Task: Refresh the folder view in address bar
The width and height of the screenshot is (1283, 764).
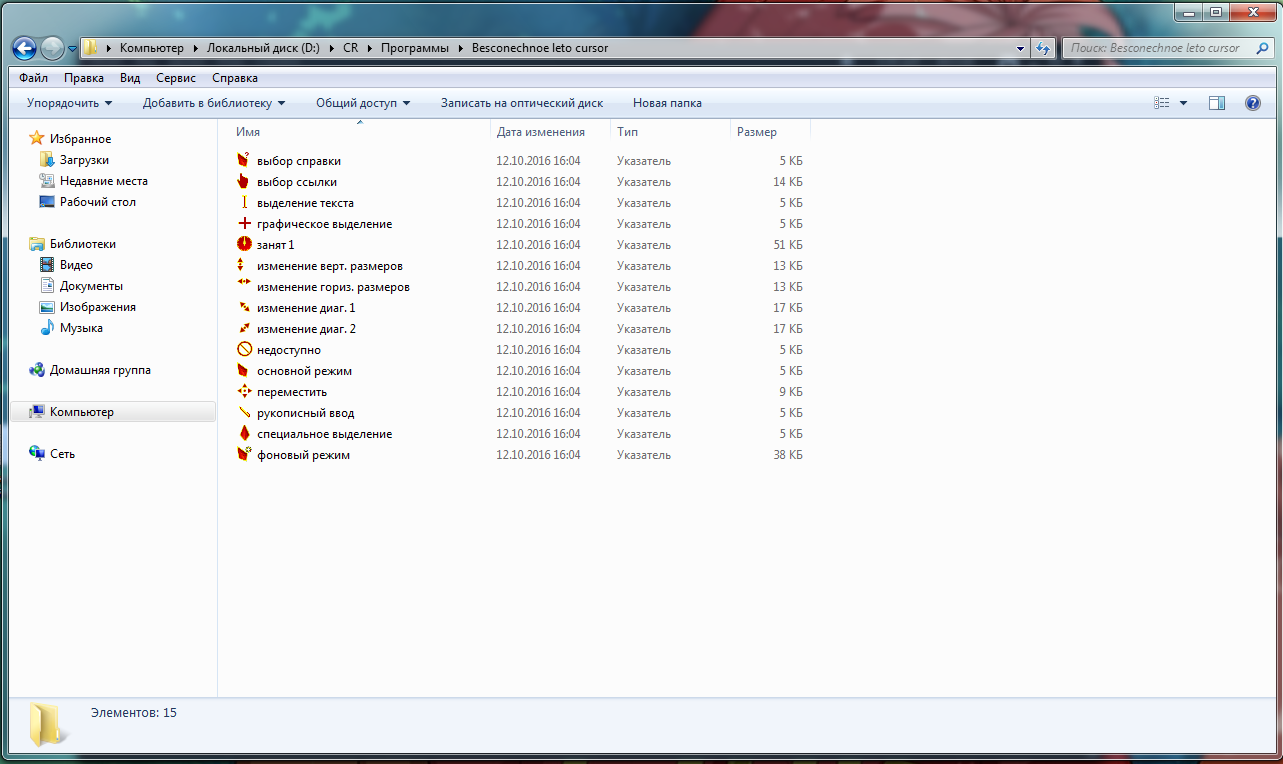Action: click(1044, 48)
